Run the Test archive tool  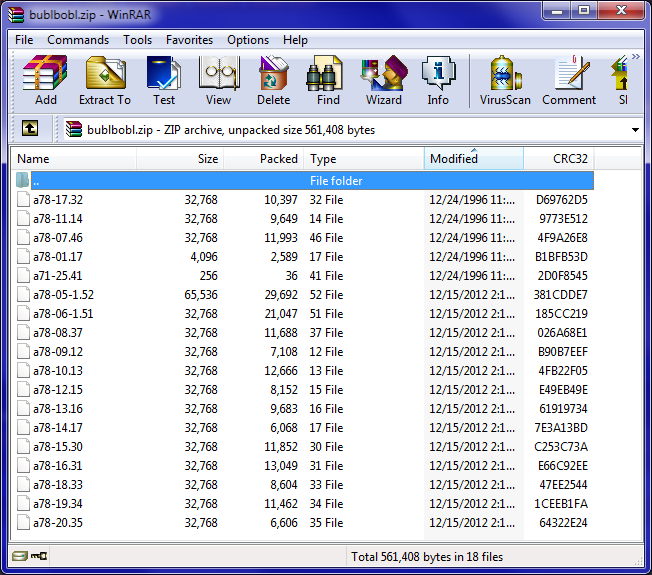[164, 80]
